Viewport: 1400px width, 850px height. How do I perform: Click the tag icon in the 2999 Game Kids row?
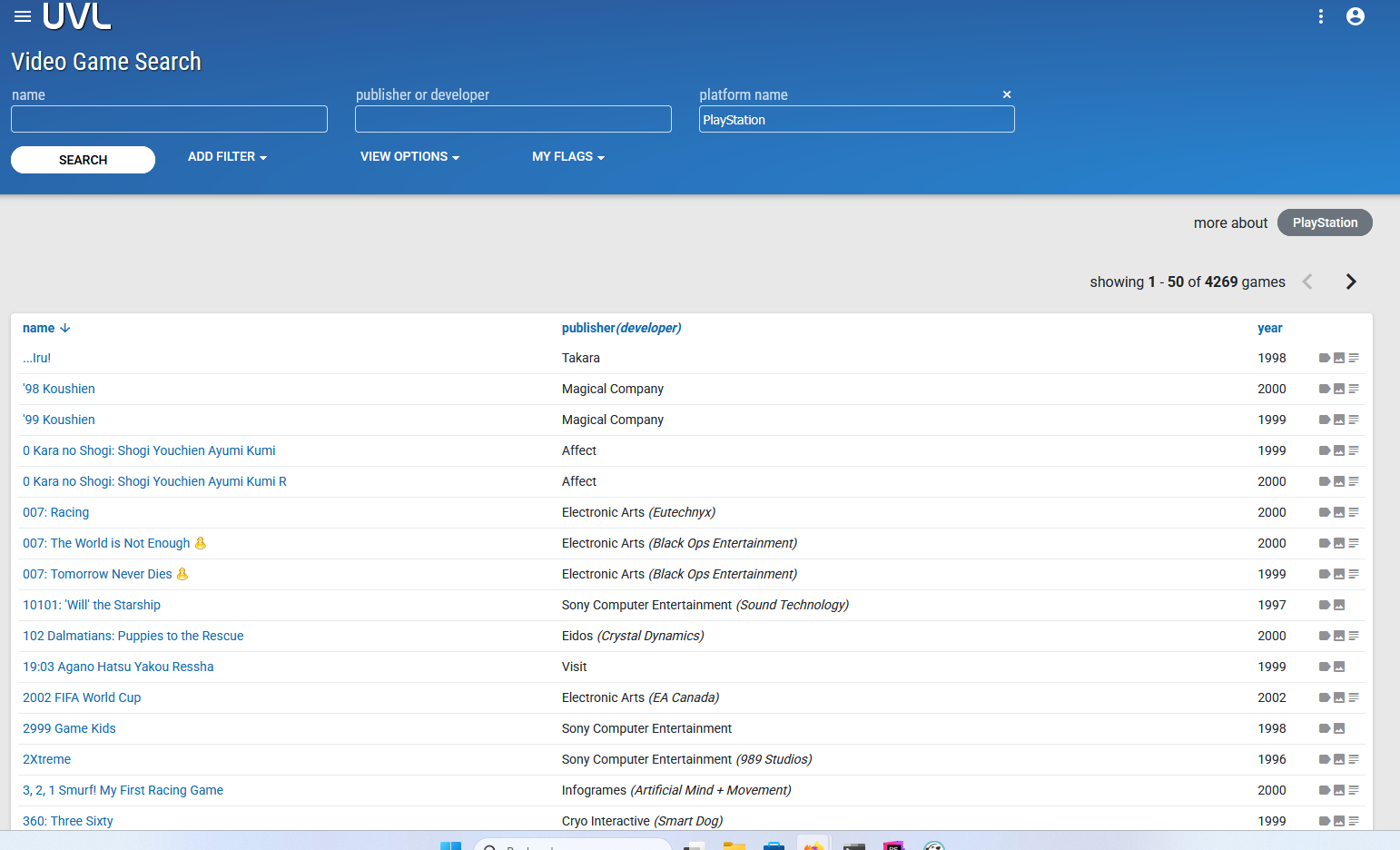[x=1325, y=728]
